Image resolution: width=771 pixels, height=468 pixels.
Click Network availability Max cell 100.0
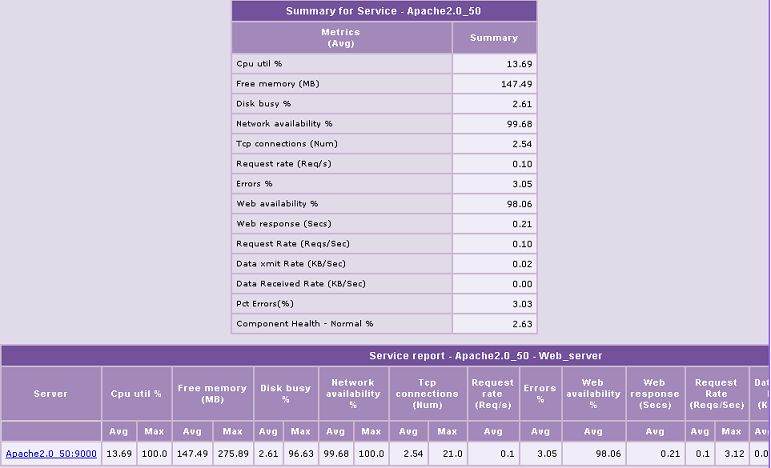(x=371, y=454)
